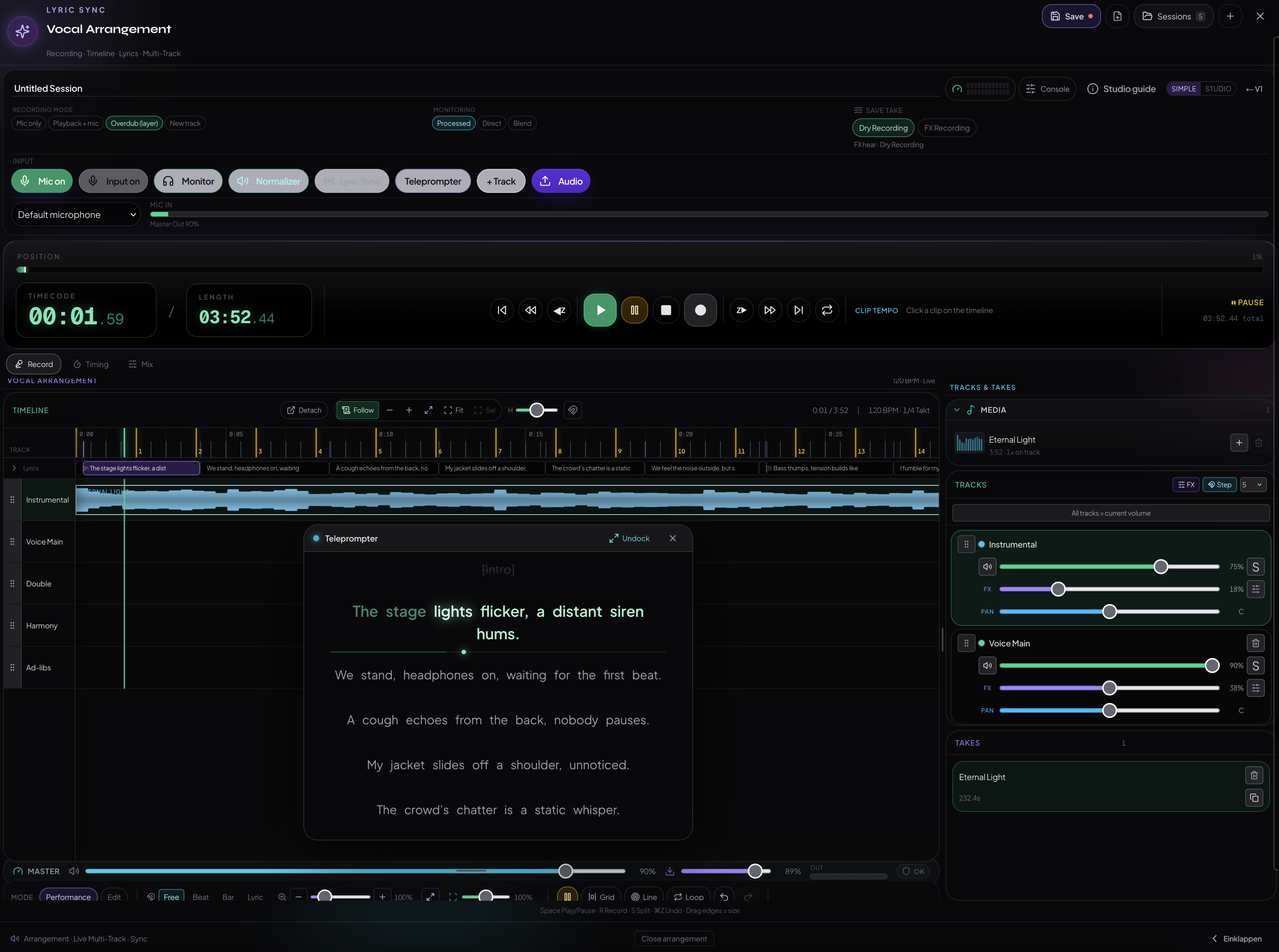The width and height of the screenshot is (1279, 952).
Task: Select Beat snap mode
Action: pyautogui.click(x=200, y=897)
